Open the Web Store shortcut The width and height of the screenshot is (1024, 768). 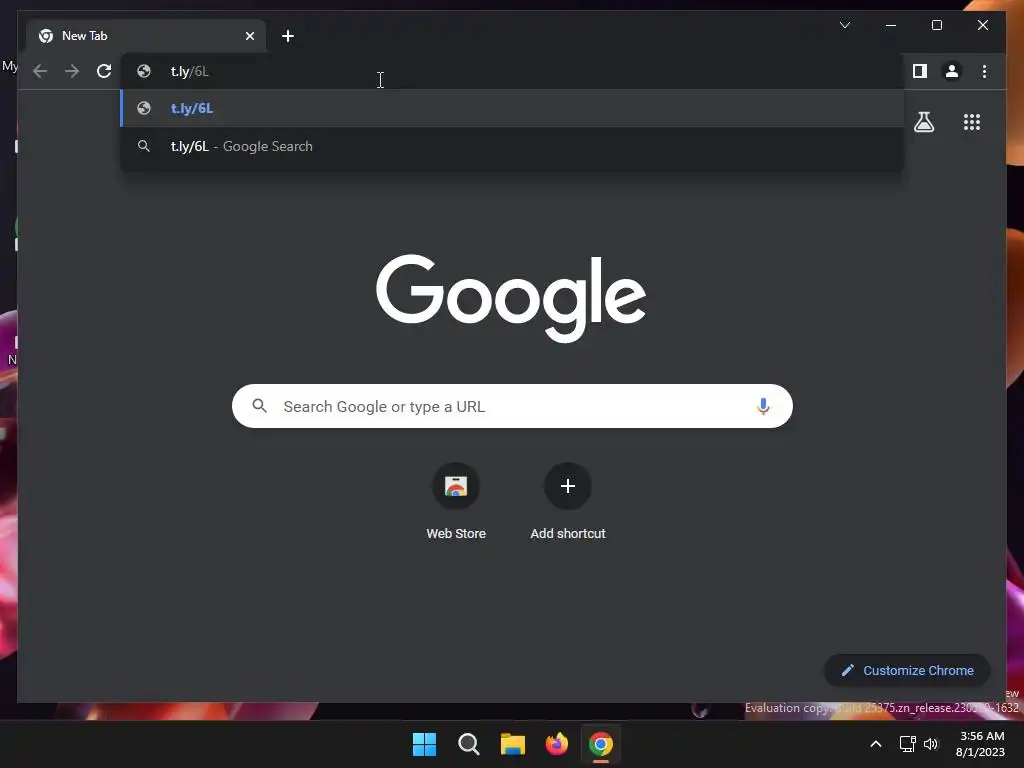click(456, 502)
